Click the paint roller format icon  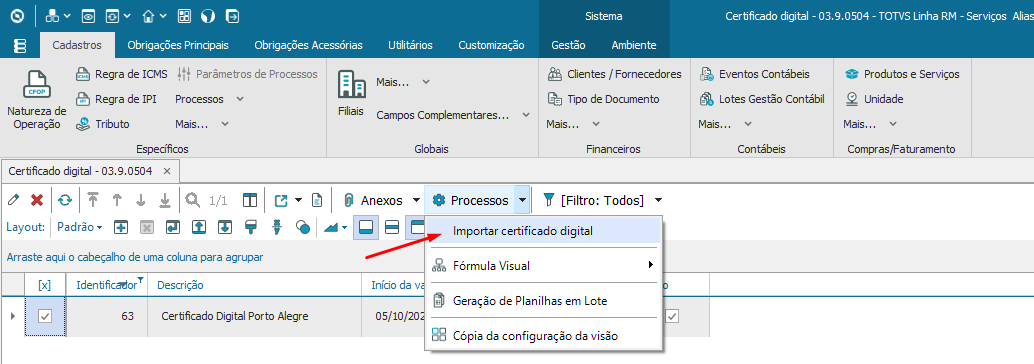[x=251, y=227]
